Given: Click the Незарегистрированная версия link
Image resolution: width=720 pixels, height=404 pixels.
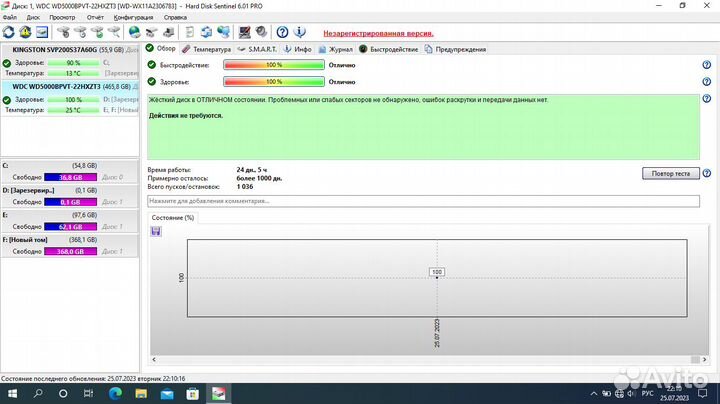Looking at the screenshot, I should coord(378,34).
